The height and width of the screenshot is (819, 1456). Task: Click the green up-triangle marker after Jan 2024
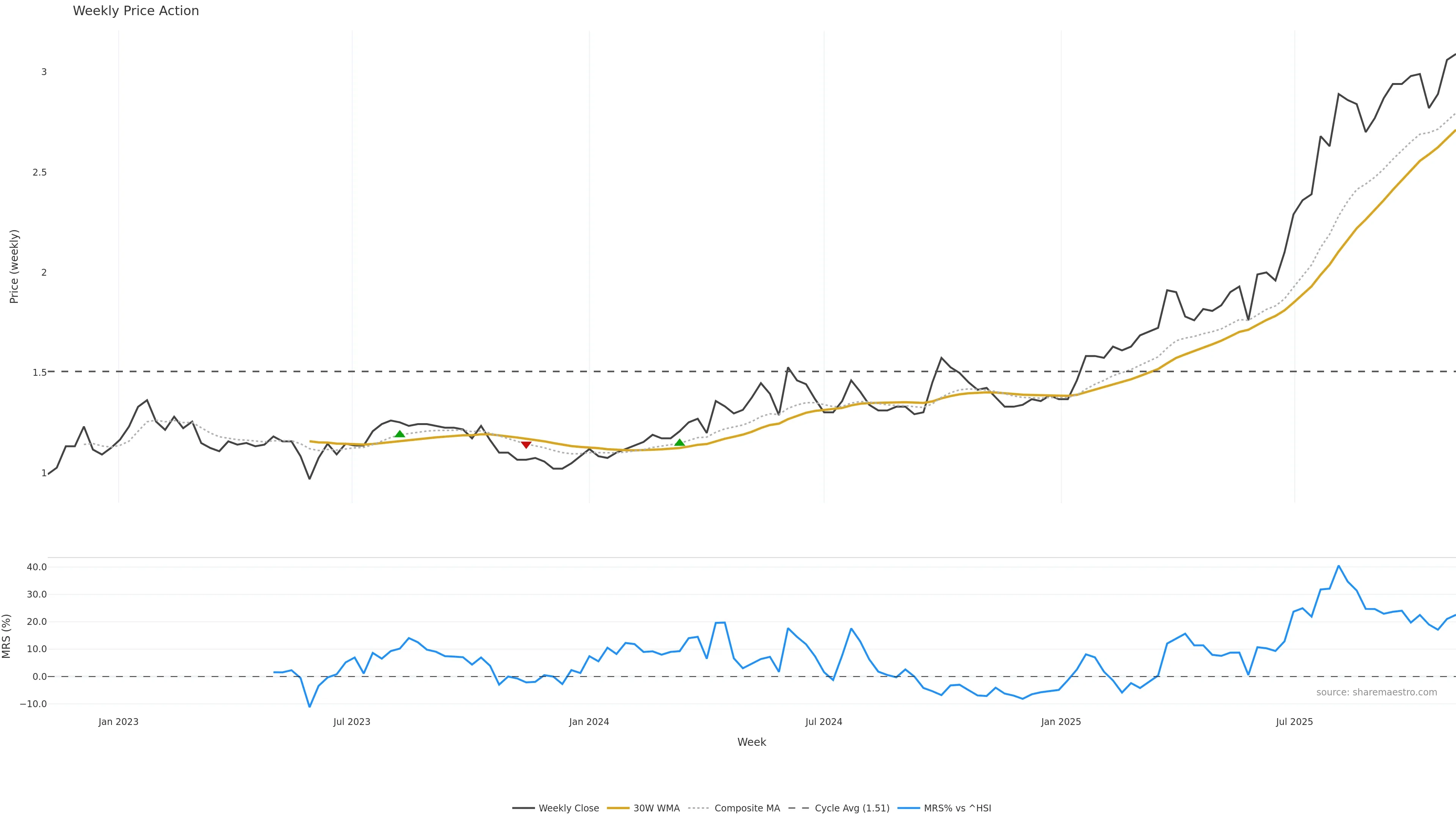point(679,442)
